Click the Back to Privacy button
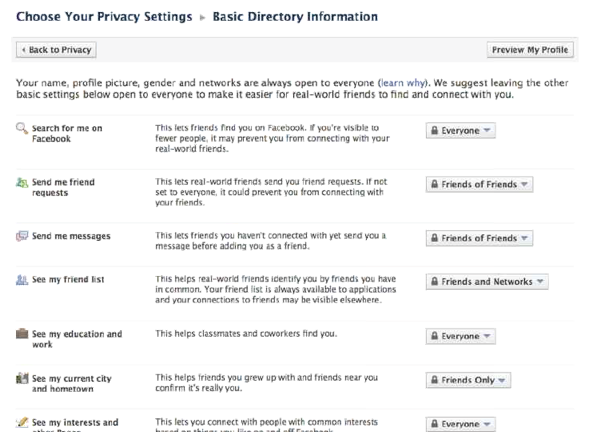Viewport: 601px width, 432px height. [57, 50]
